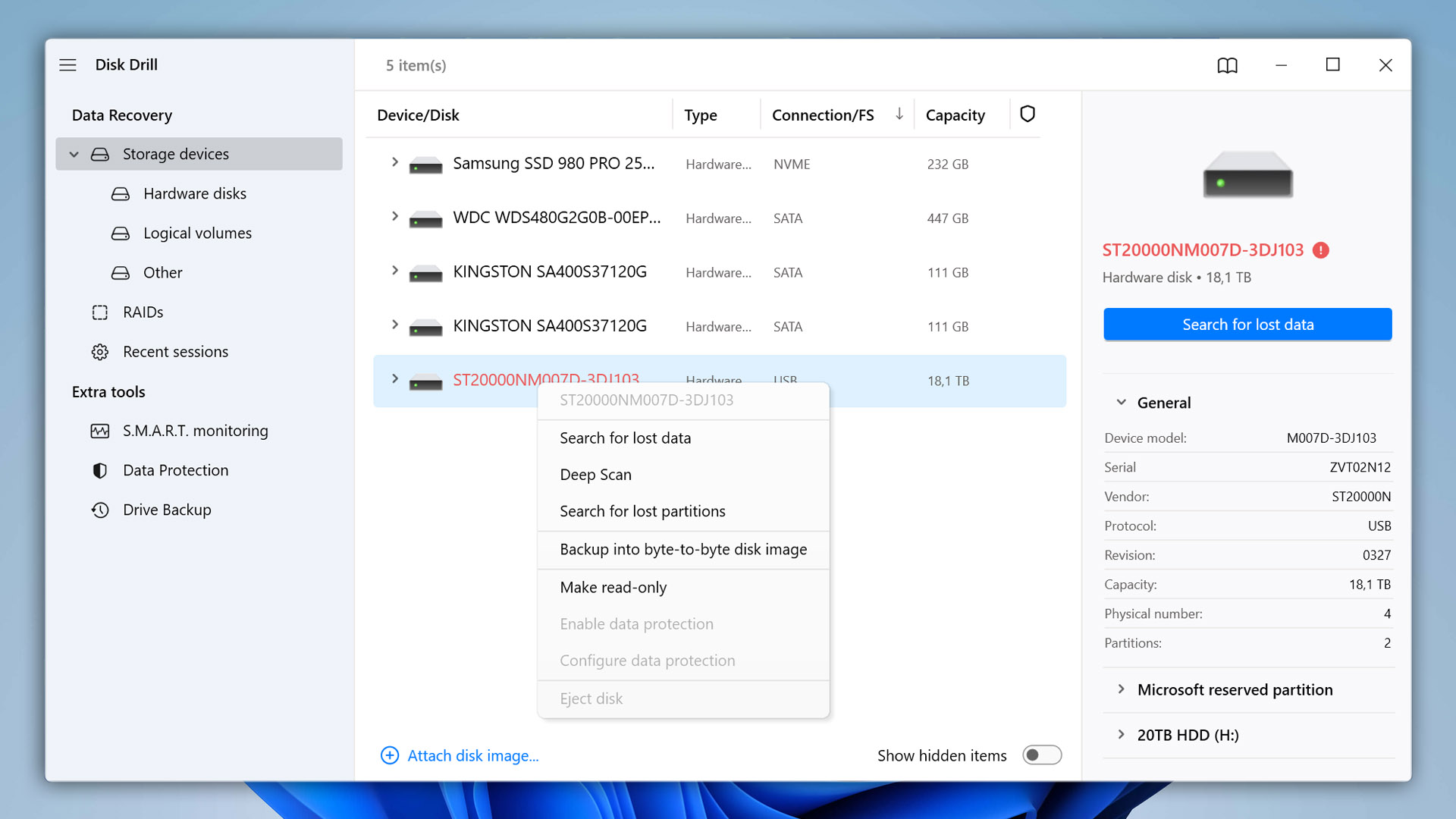Screen dimensions: 1456x819
Task: Open the documentation book icon
Action: click(1228, 65)
